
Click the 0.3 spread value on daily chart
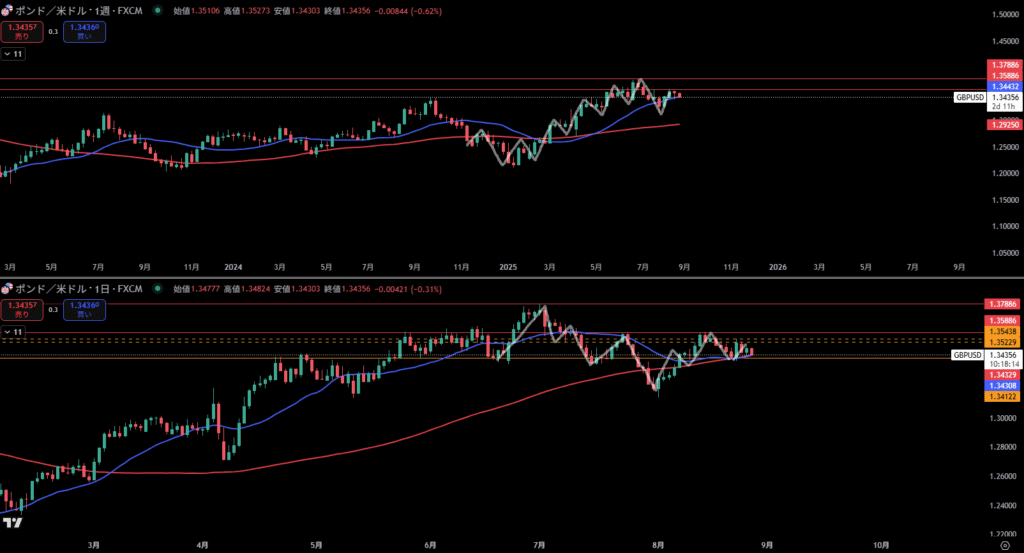click(x=54, y=309)
